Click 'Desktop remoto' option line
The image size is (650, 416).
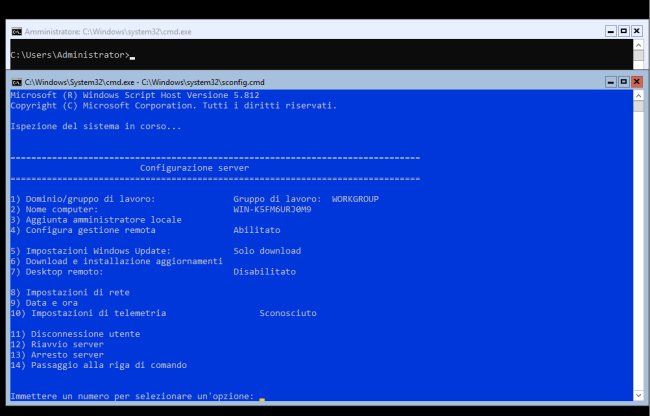(57, 271)
